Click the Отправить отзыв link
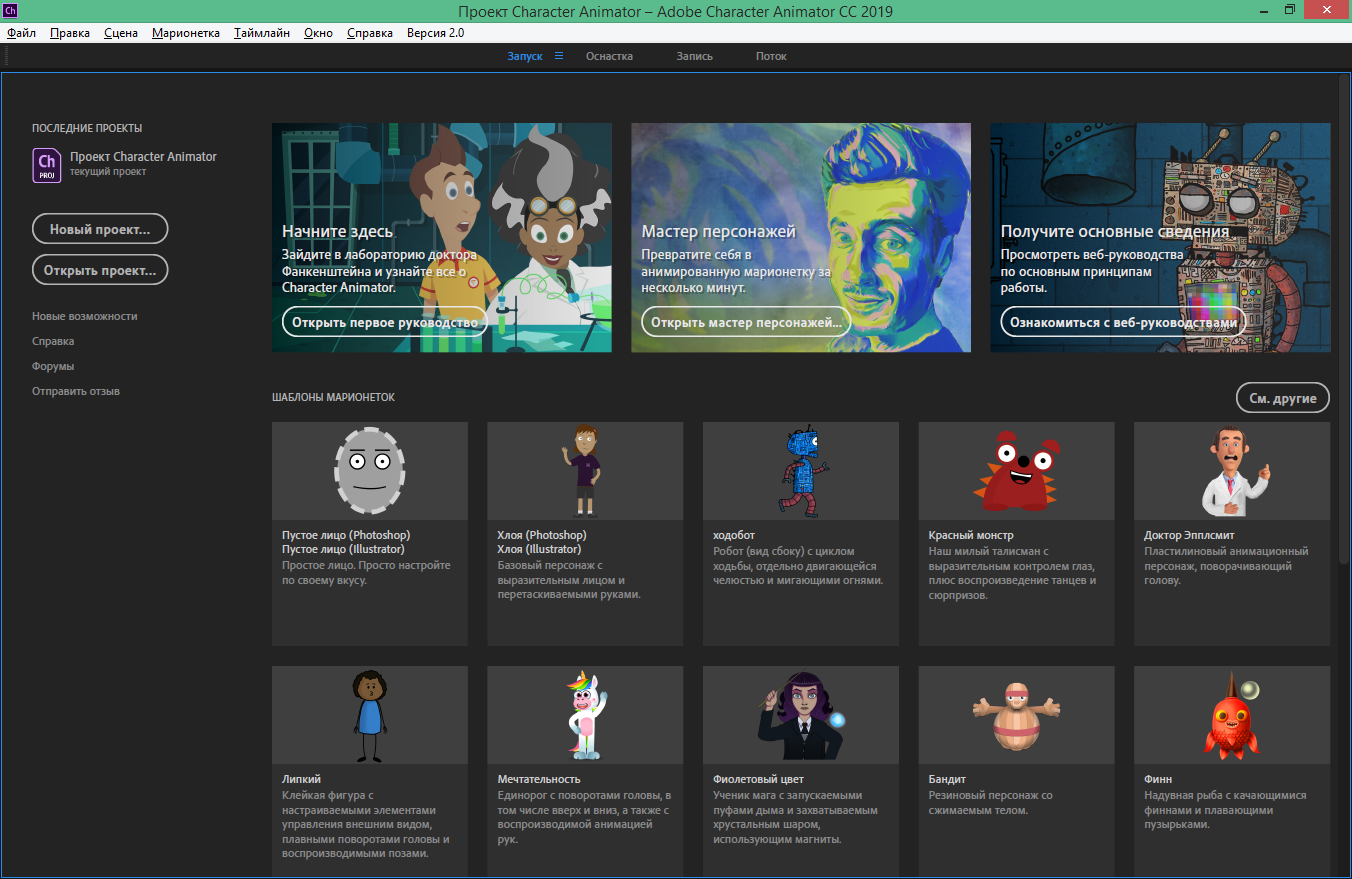Image resolution: width=1352 pixels, height=879 pixels. click(x=76, y=391)
